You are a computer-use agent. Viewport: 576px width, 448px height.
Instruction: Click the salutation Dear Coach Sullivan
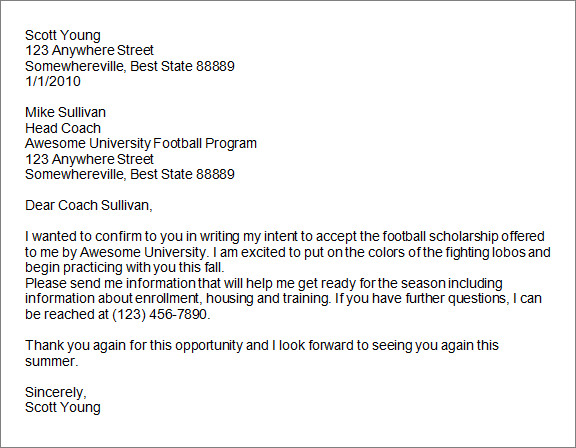89,205
